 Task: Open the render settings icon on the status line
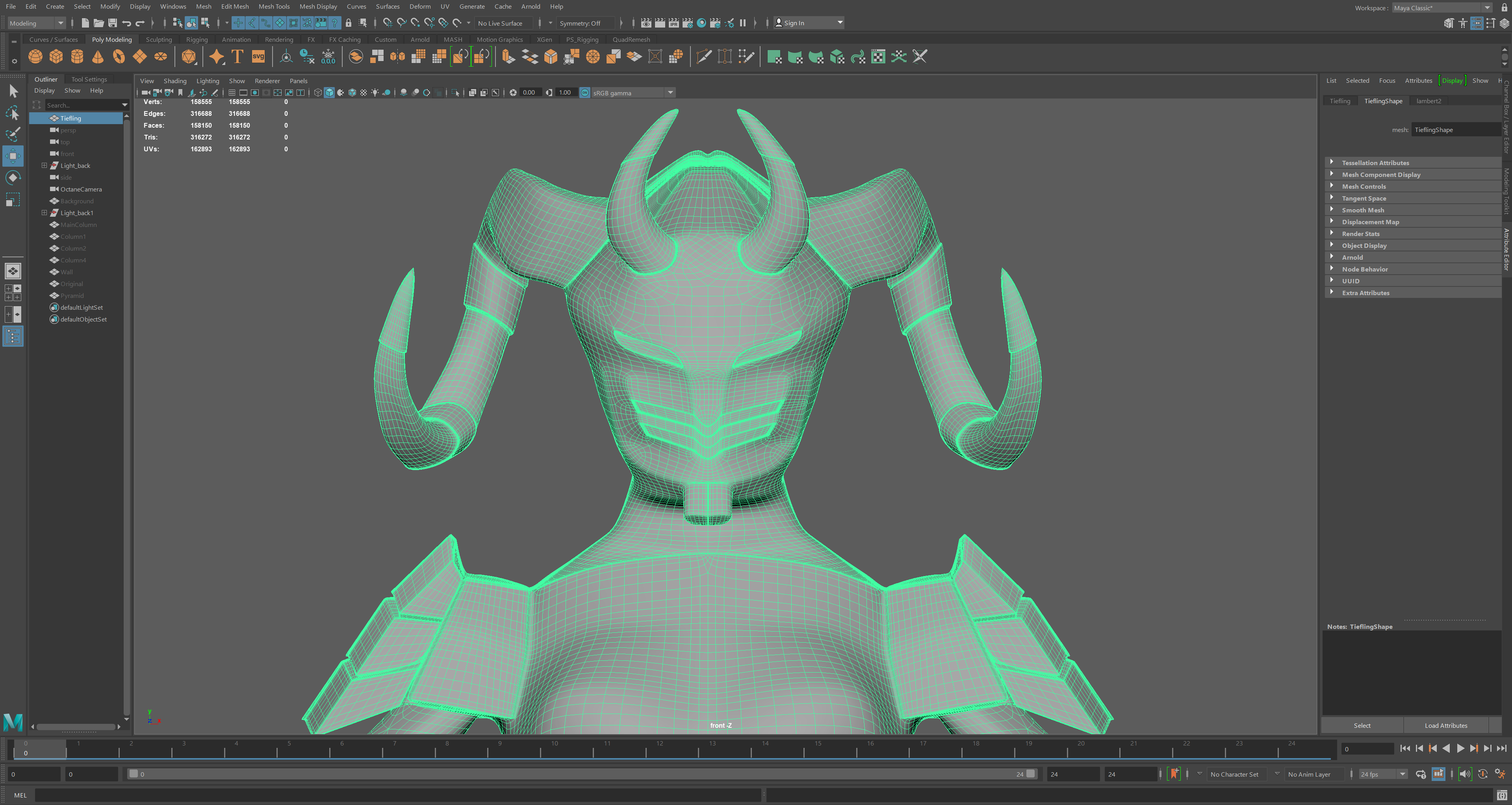pos(688,23)
